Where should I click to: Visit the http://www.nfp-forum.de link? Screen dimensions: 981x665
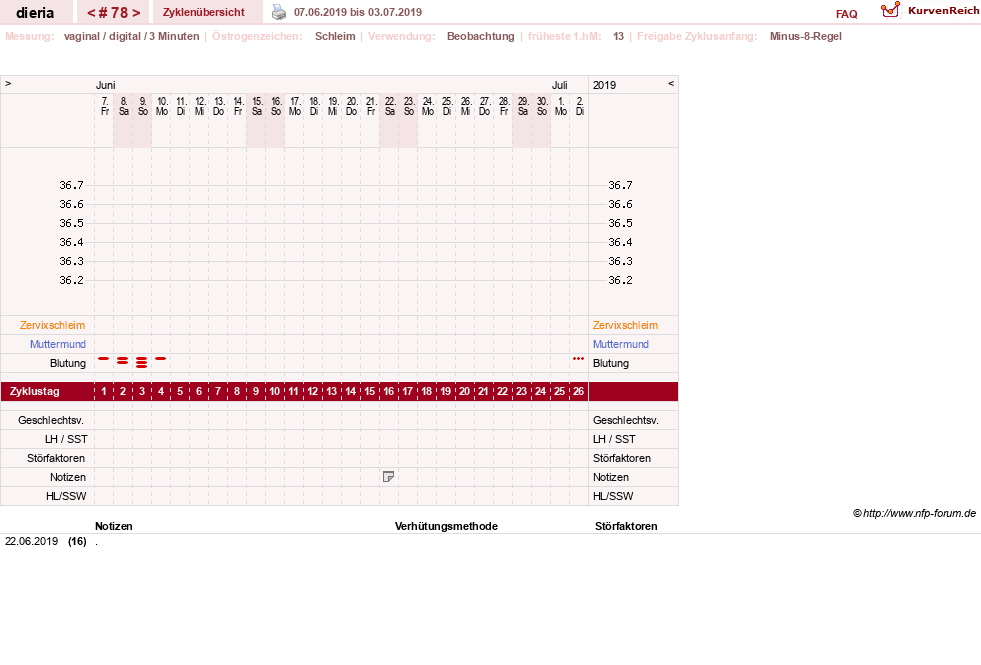coord(919,513)
